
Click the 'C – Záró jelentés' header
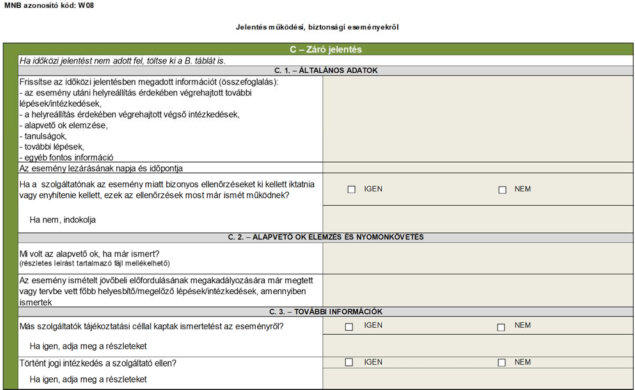(326, 49)
